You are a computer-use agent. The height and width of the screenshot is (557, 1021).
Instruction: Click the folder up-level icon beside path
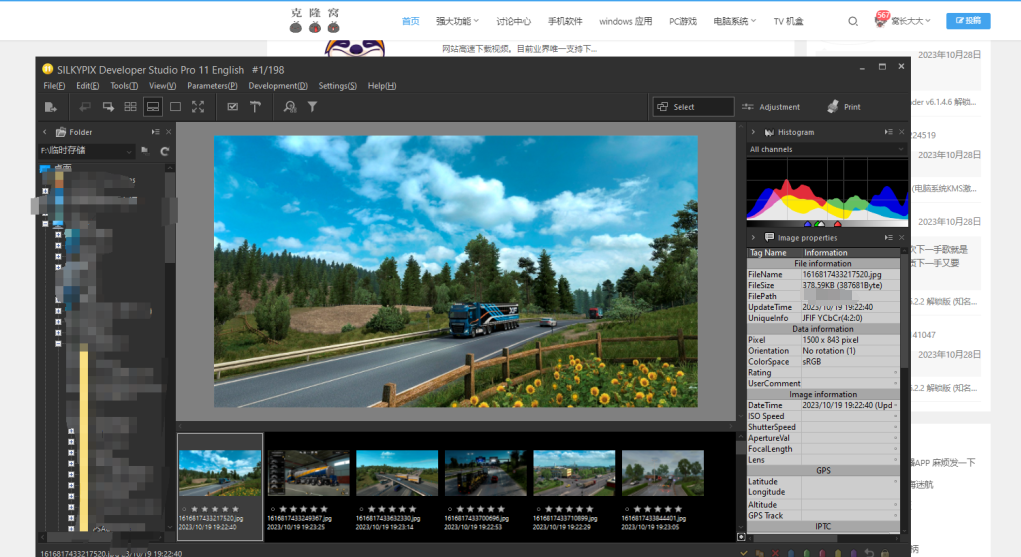coord(145,150)
